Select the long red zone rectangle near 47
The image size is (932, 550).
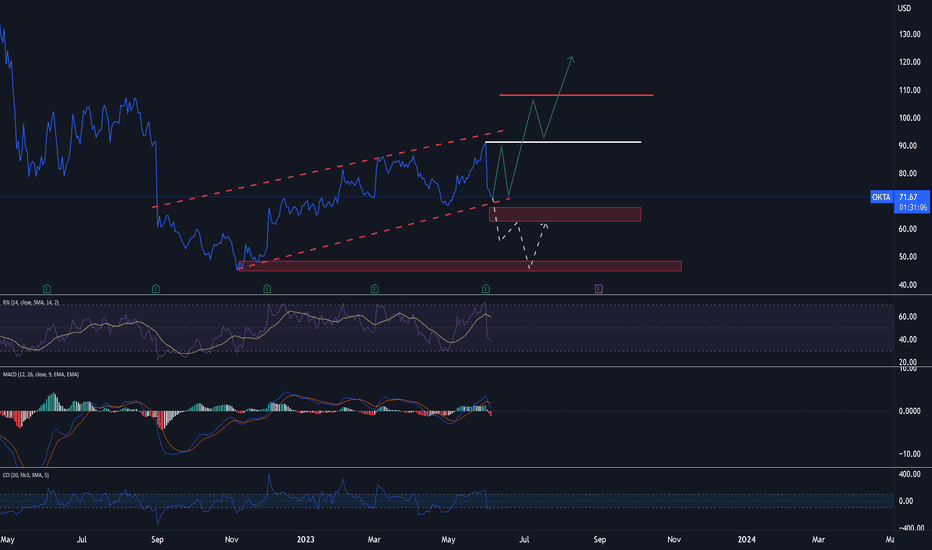(x=459, y=266)
